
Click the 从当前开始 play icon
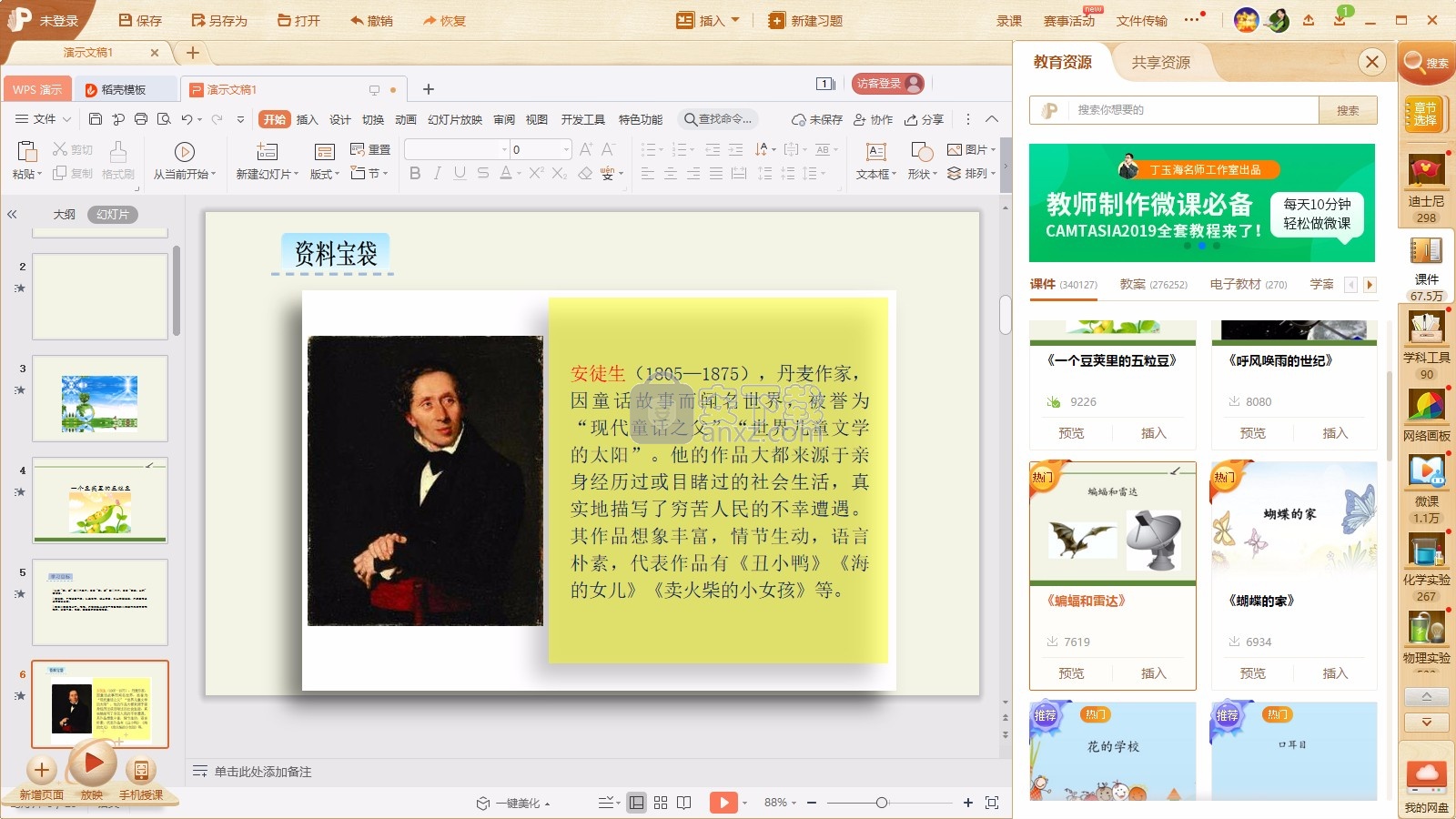184,151
